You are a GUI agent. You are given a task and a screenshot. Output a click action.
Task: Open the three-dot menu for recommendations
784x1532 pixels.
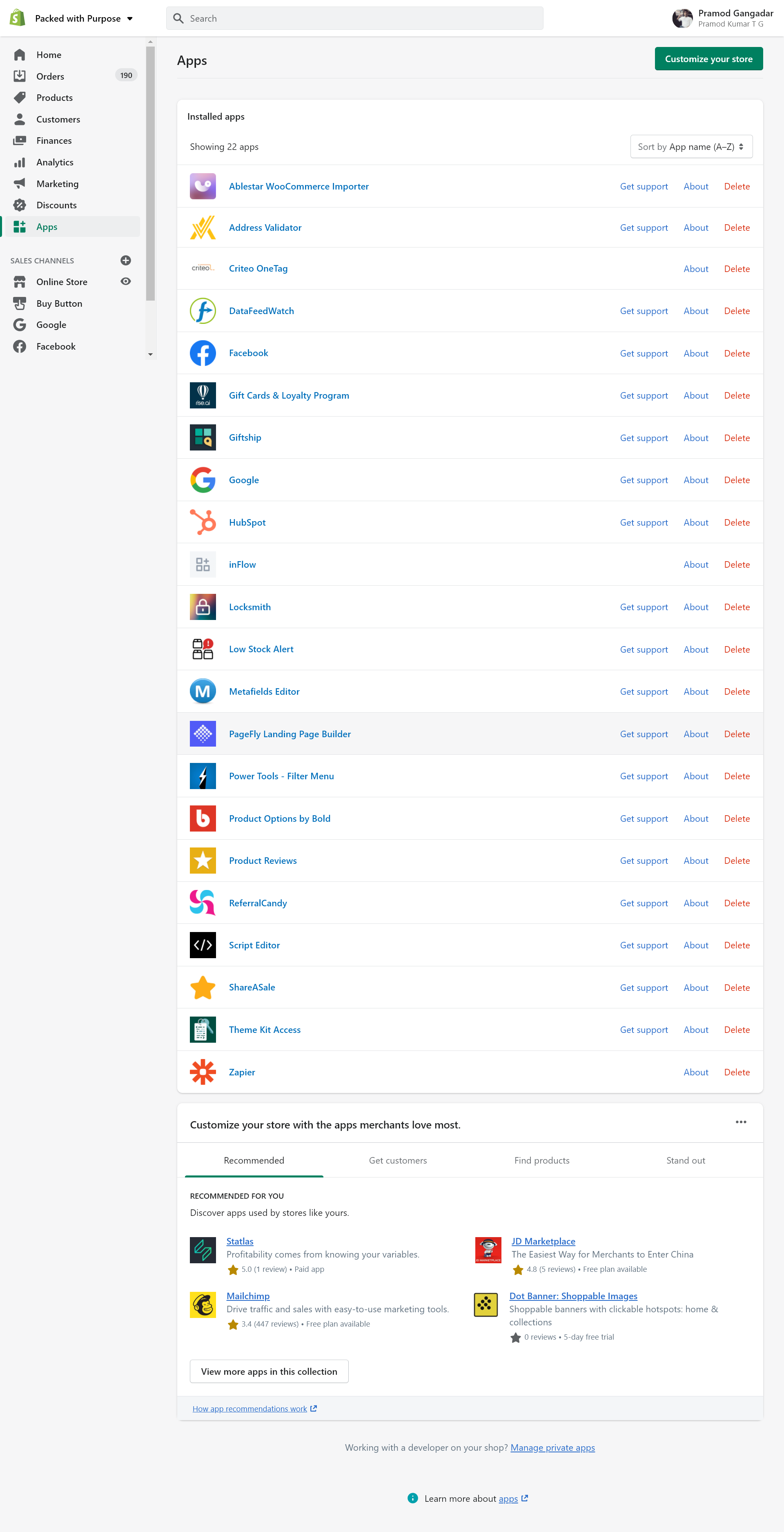point(741,1122)
